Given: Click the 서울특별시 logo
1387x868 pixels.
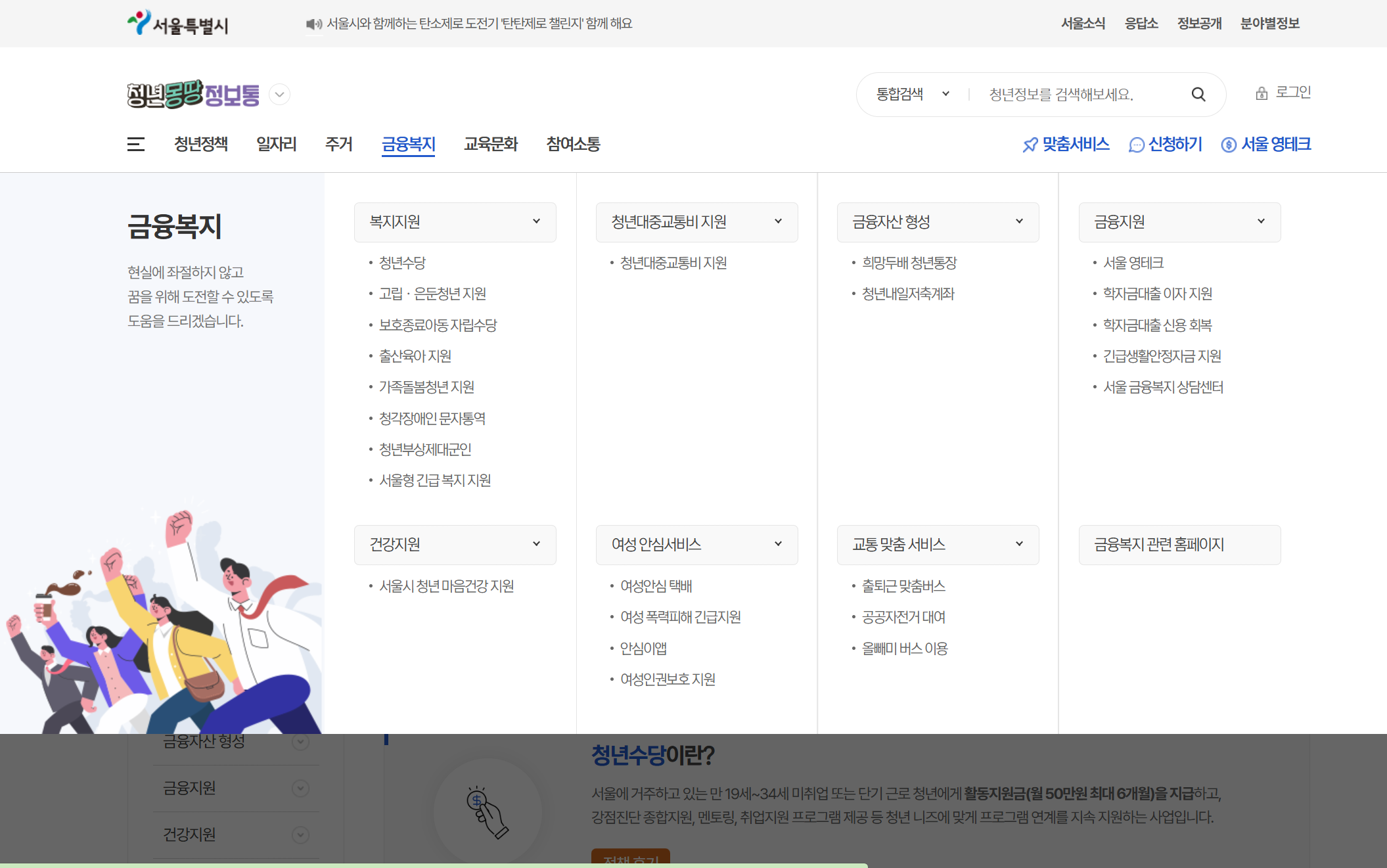Looking at the screenshot, I should (177, 24).
